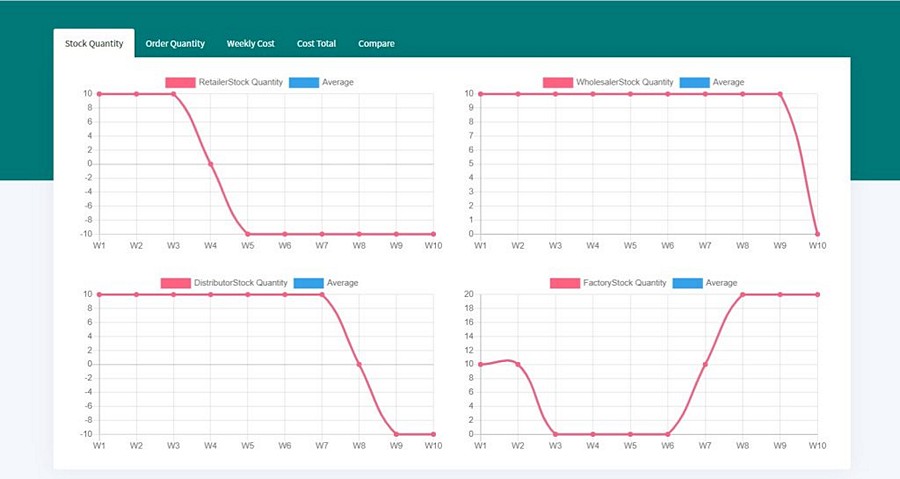Click the W7 axis label under Distributor chart
900x479 pixels.
(x=322, y=446)
